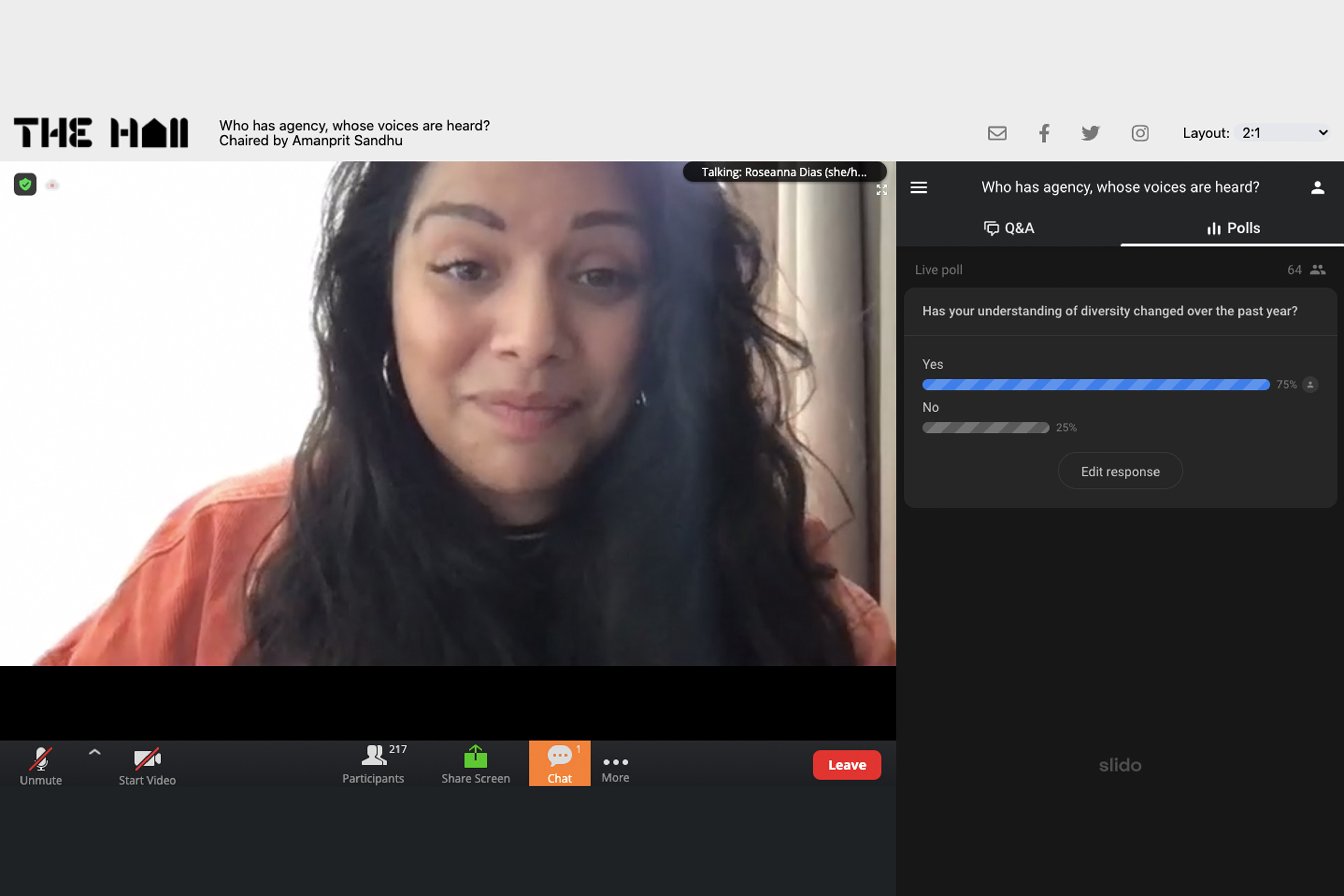1344x896 pixels.
Task: Switch to the Q&A tab
Action: pyautogui.click(x=1009, y=228)
